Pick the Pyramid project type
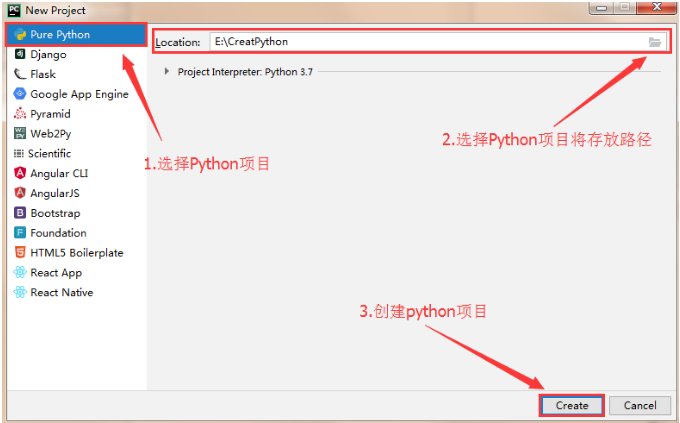This screenshot has height=423, width=680. 76,114
